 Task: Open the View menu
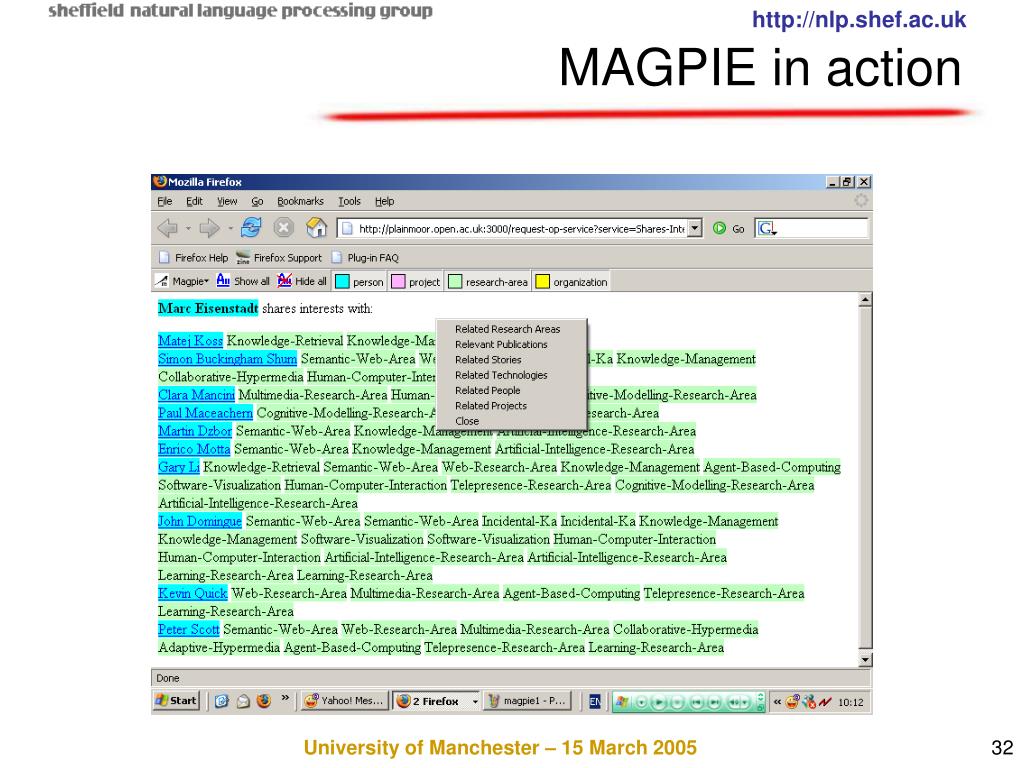227,201
